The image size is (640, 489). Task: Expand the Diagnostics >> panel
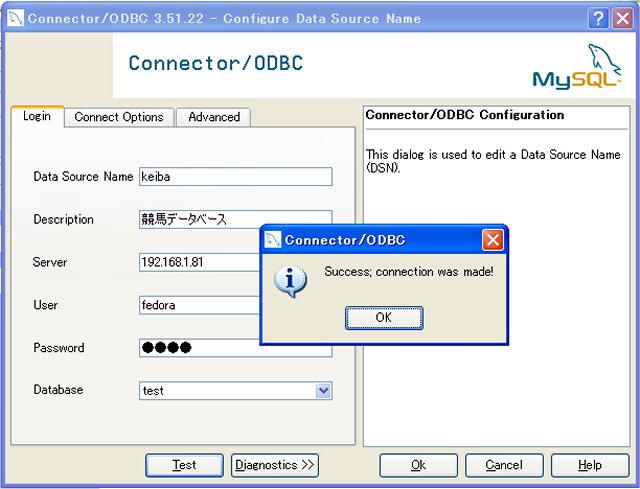click(275, 465)
